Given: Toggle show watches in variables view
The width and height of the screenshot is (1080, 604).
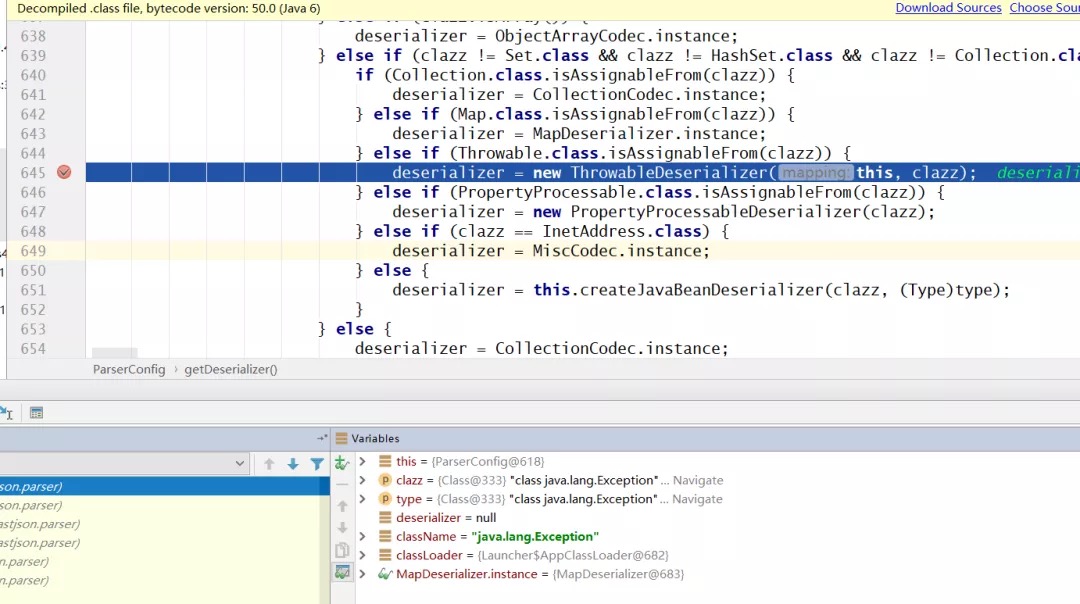Looking at the screenshot, I should [342, 573].
